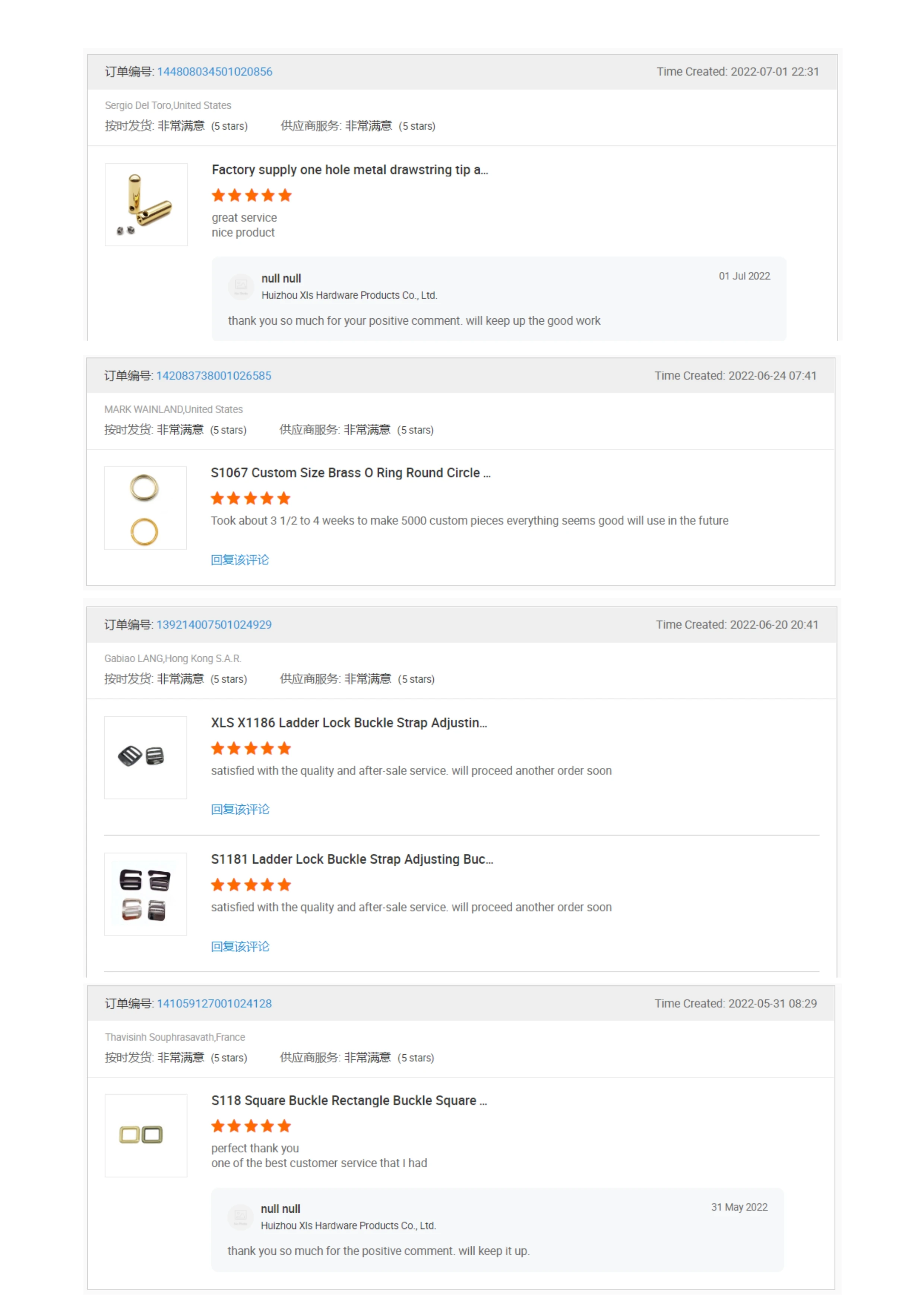
Task: Open 'S1067 Custom Size Brass O Ring' title
Action: point(351,473)
